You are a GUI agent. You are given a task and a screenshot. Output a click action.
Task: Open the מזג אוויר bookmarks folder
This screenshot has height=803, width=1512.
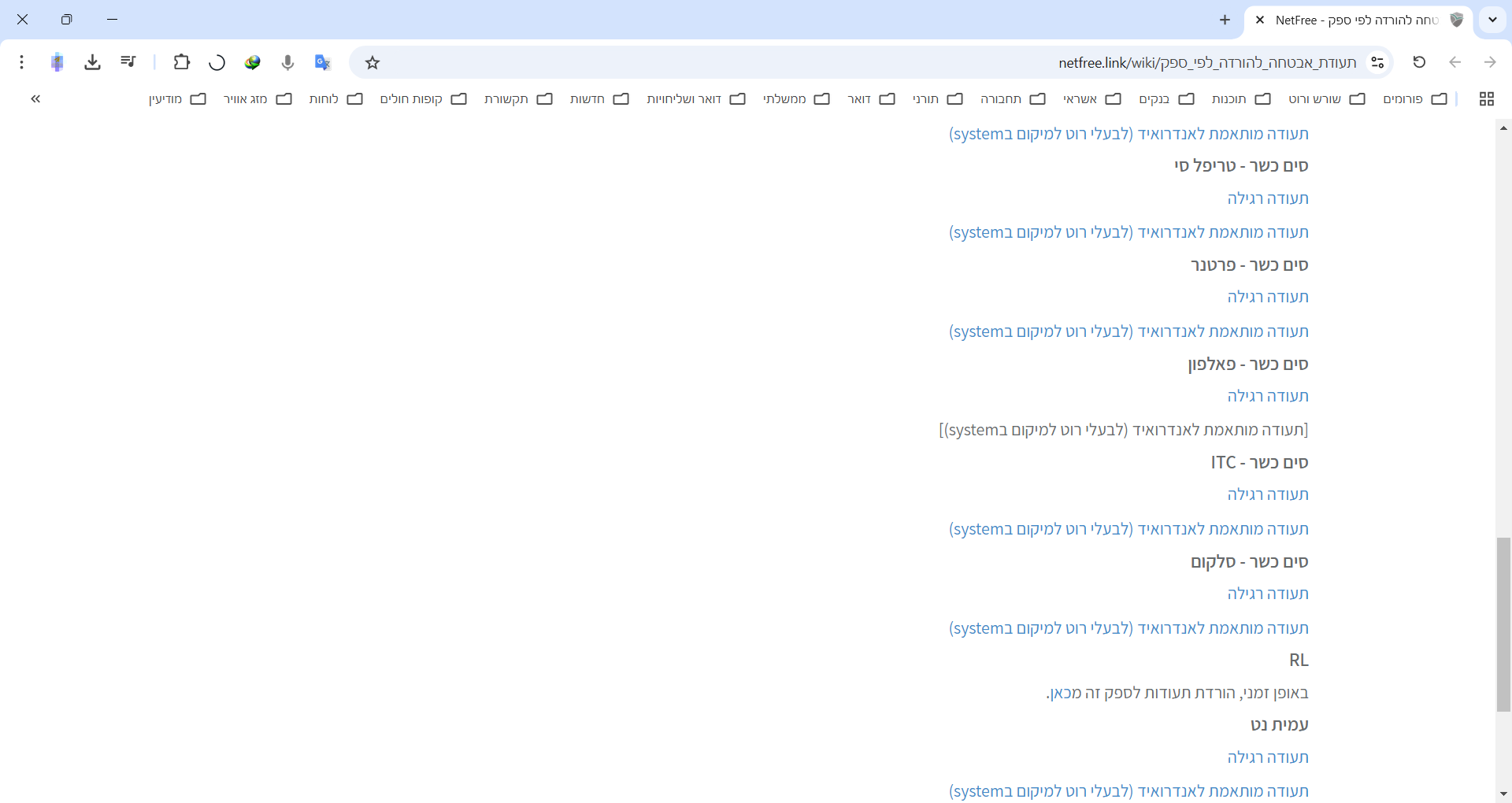(258, 98)
